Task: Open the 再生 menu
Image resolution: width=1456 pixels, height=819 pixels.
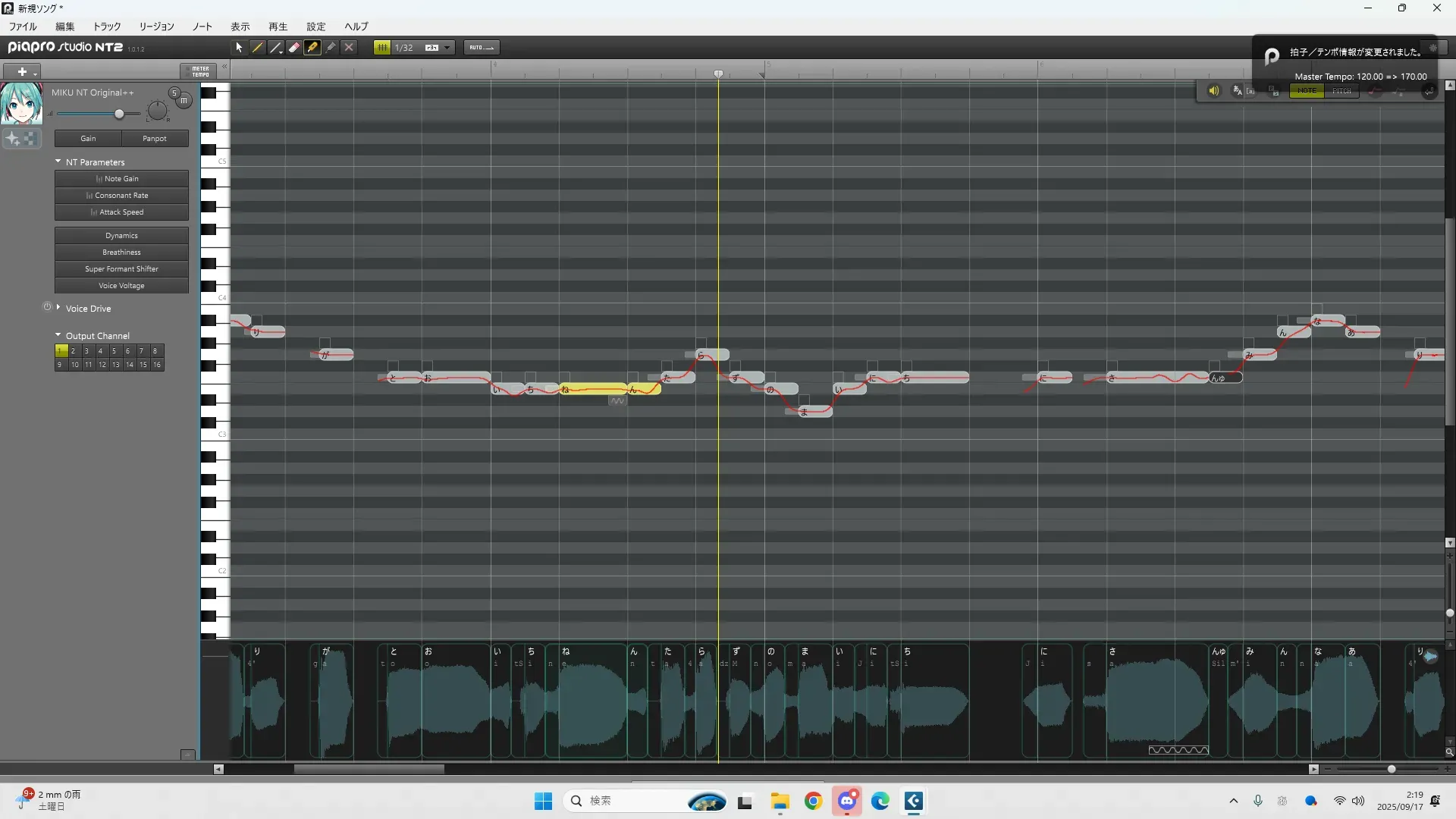Action: pos(278,27)
